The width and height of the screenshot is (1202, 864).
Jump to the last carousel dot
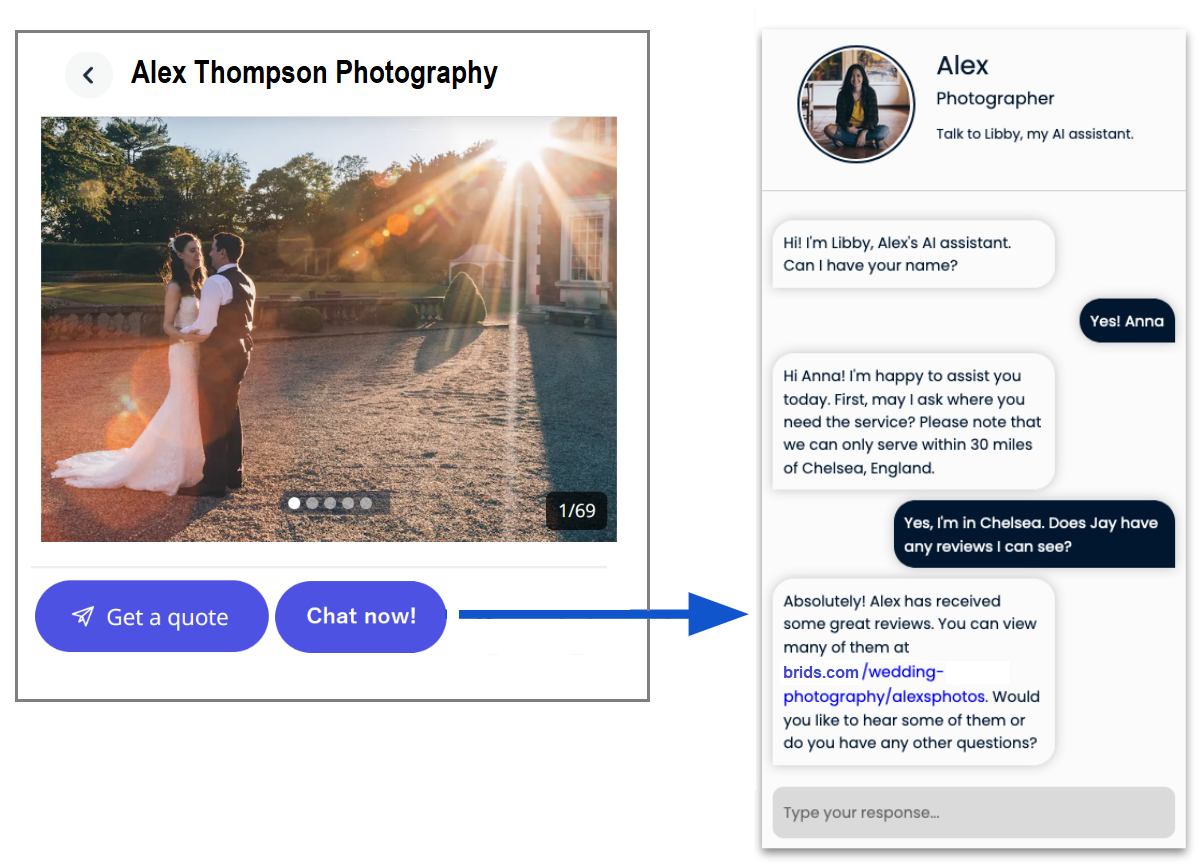366,503
